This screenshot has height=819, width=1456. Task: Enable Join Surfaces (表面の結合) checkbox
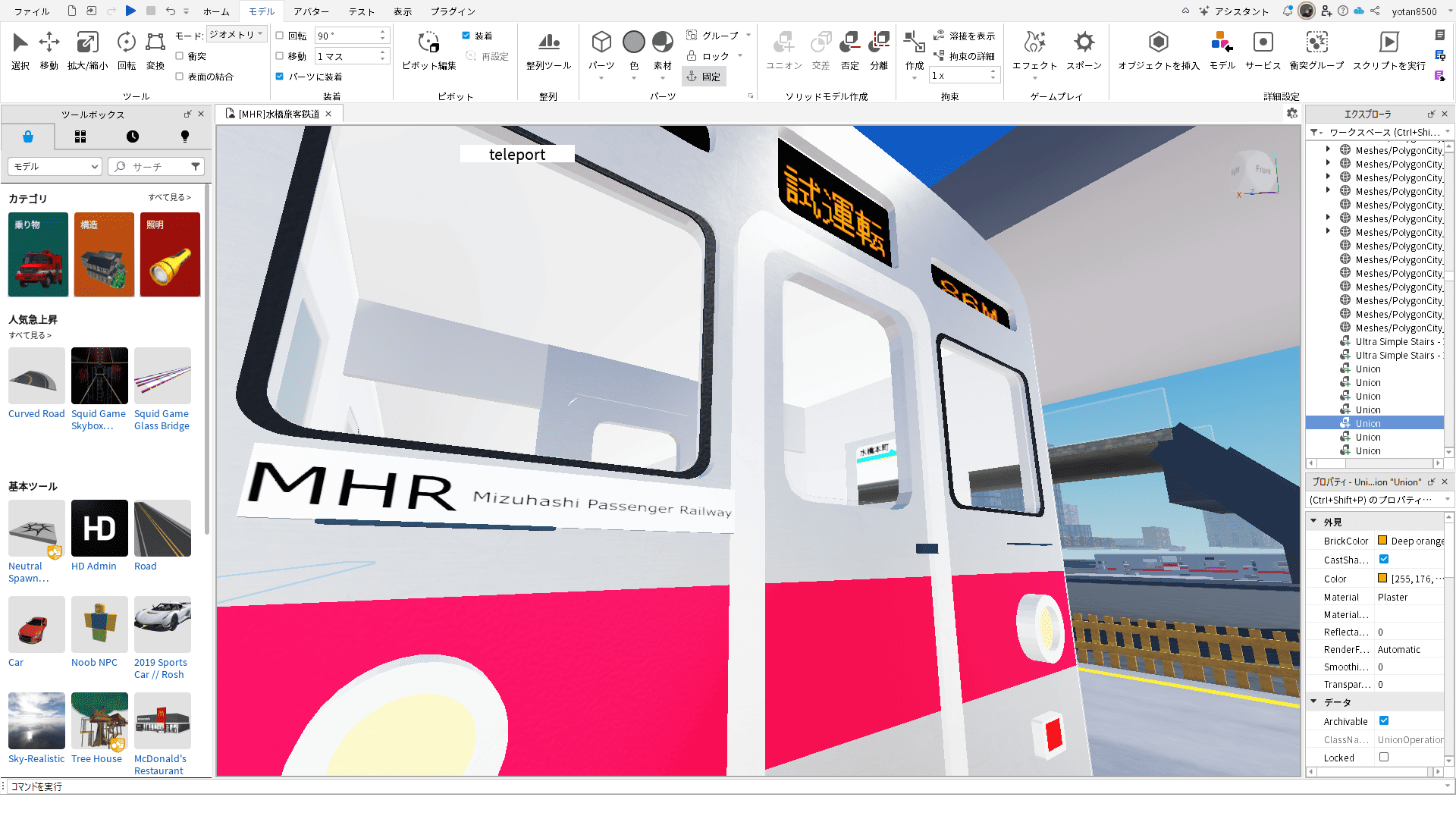coord(179,77)
